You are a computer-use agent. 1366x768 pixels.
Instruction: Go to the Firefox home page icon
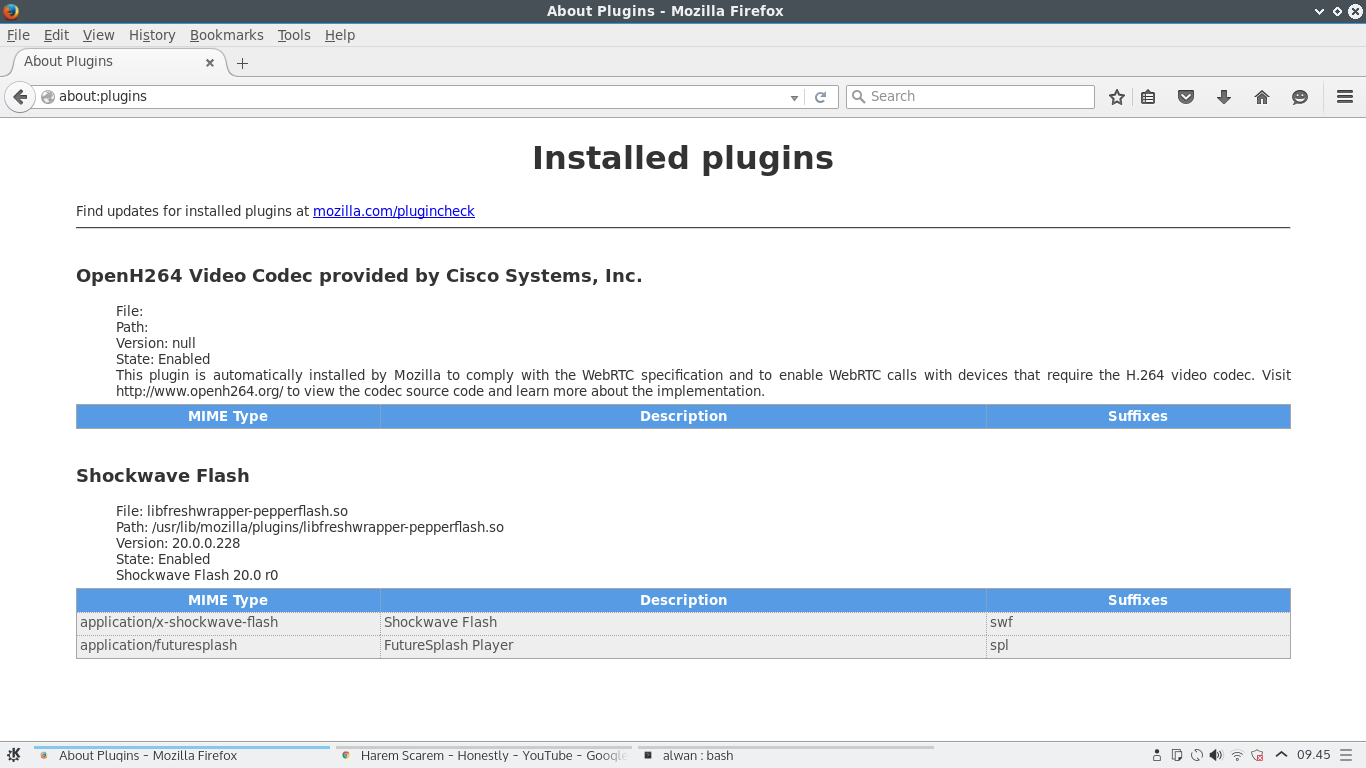[1262, 97]
